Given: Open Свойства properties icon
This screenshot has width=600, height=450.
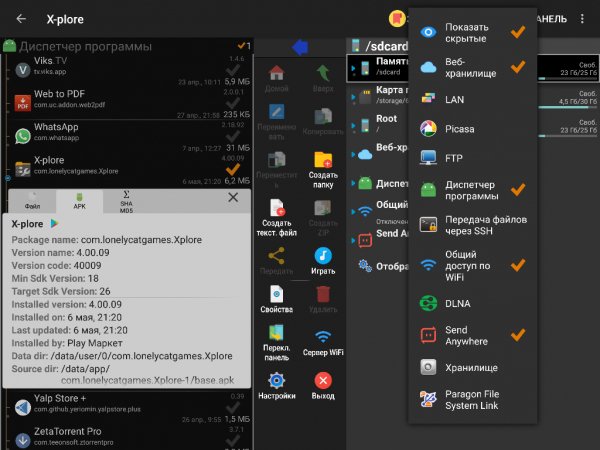Looking at the screenshot, I should coord(276,295).
